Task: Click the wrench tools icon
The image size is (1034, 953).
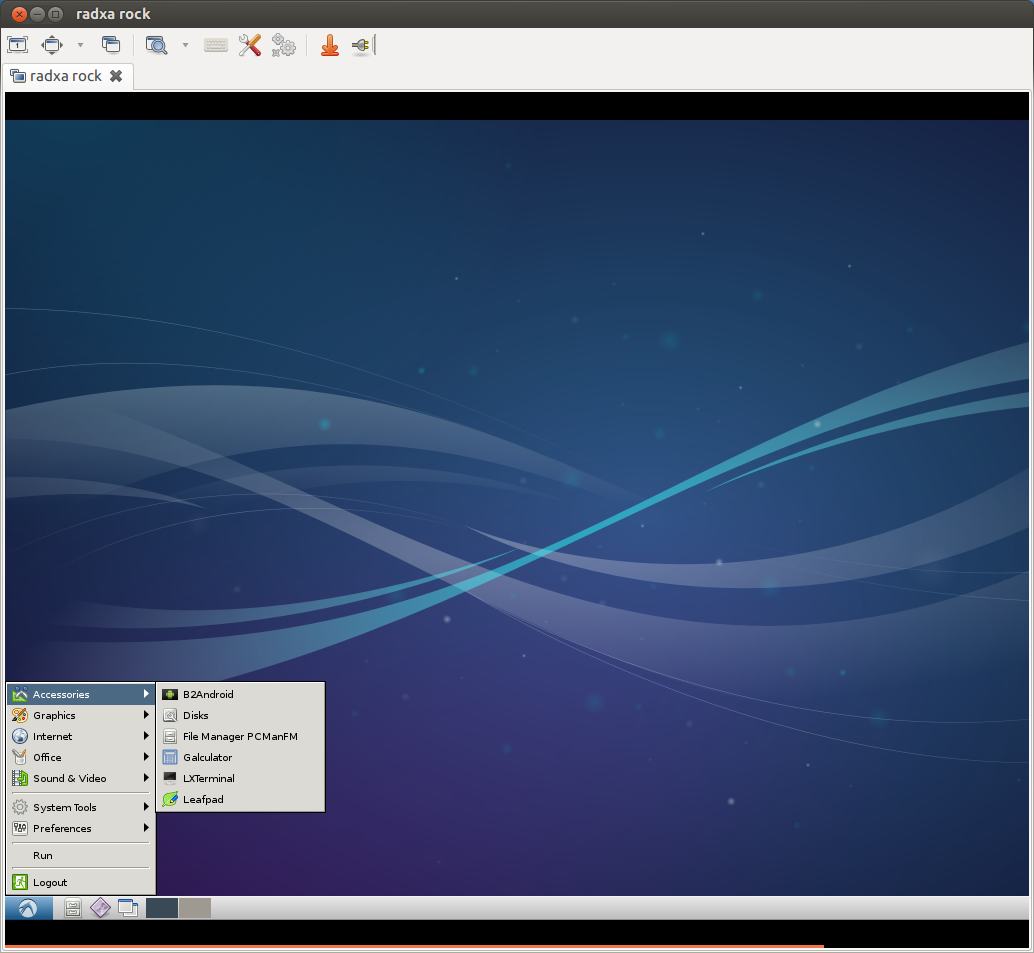Action: [x=249, y=45]
